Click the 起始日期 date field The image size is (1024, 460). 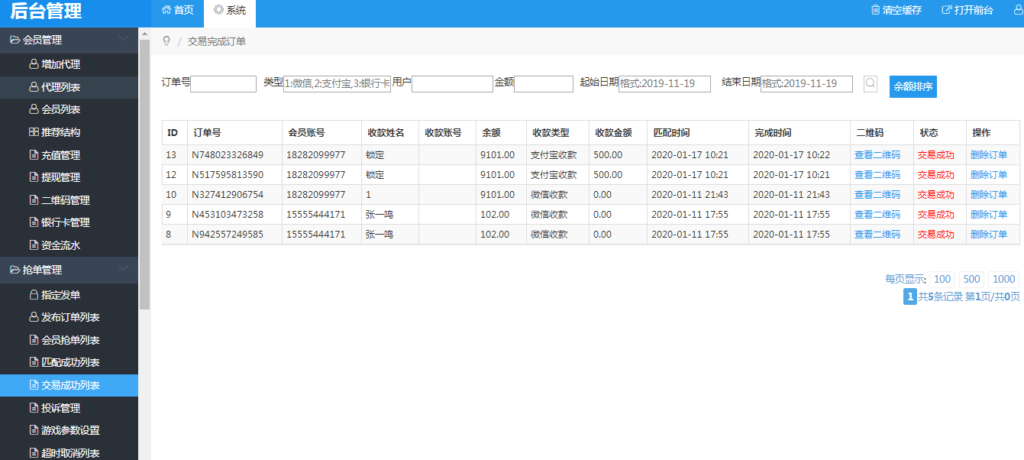click(664, 84)
